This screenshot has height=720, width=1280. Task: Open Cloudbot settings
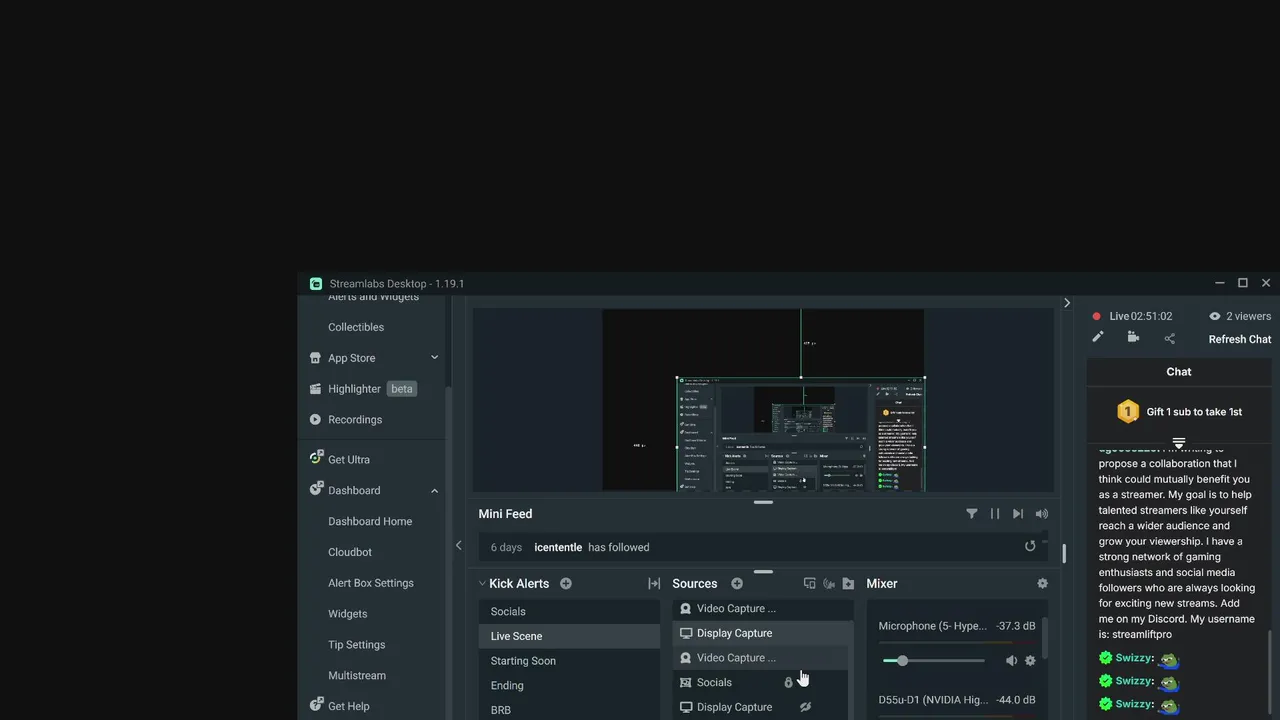[350, 552]
